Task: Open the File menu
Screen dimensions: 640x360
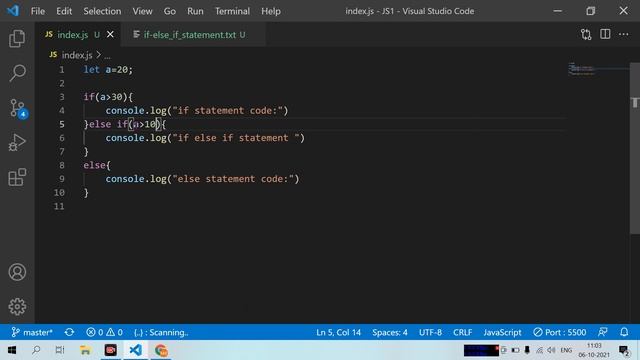Action: pyautogui.click(x=38, y=11)
